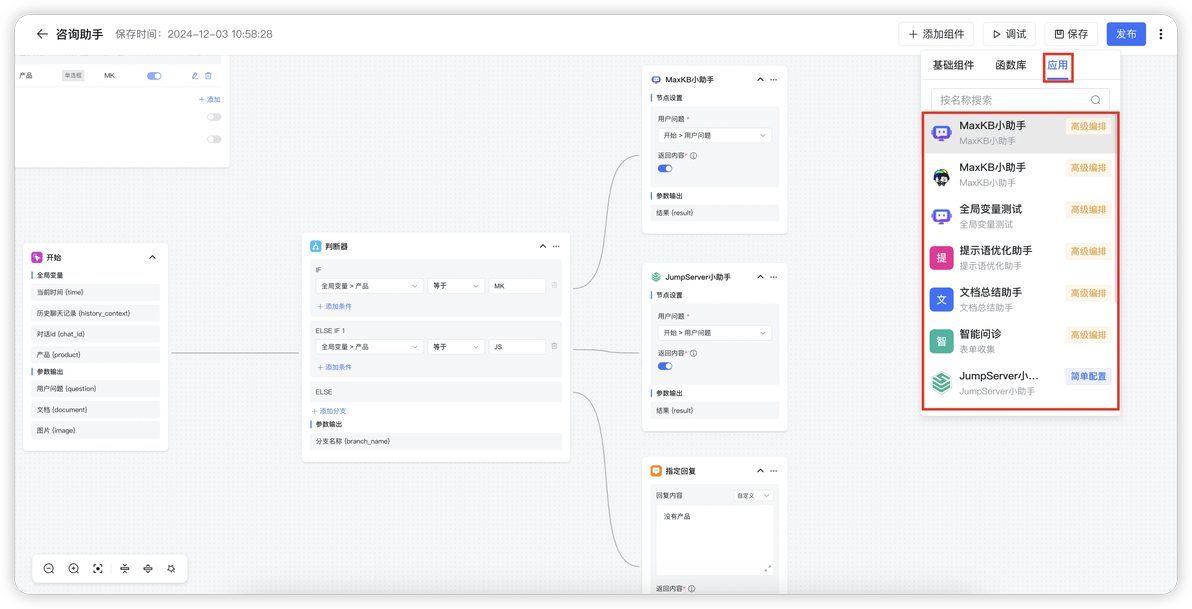Click the MK value field in IF

[517, 286]
